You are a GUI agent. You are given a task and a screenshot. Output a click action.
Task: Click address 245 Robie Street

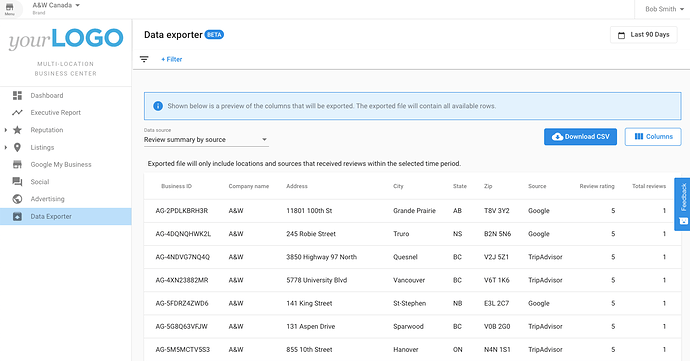click(x=311, y=234)
